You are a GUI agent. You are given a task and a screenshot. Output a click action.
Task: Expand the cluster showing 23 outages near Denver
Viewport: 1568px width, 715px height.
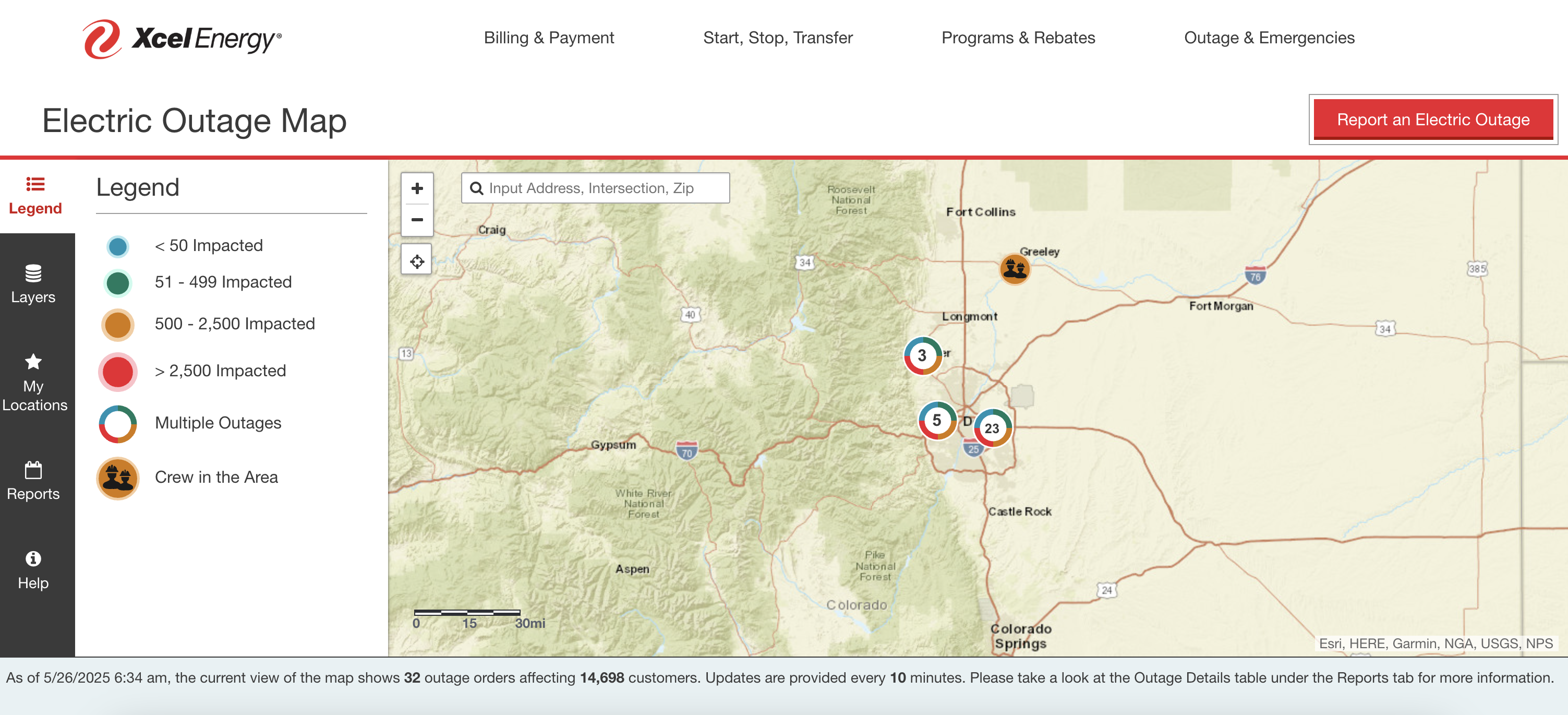(x=993, y=428)
